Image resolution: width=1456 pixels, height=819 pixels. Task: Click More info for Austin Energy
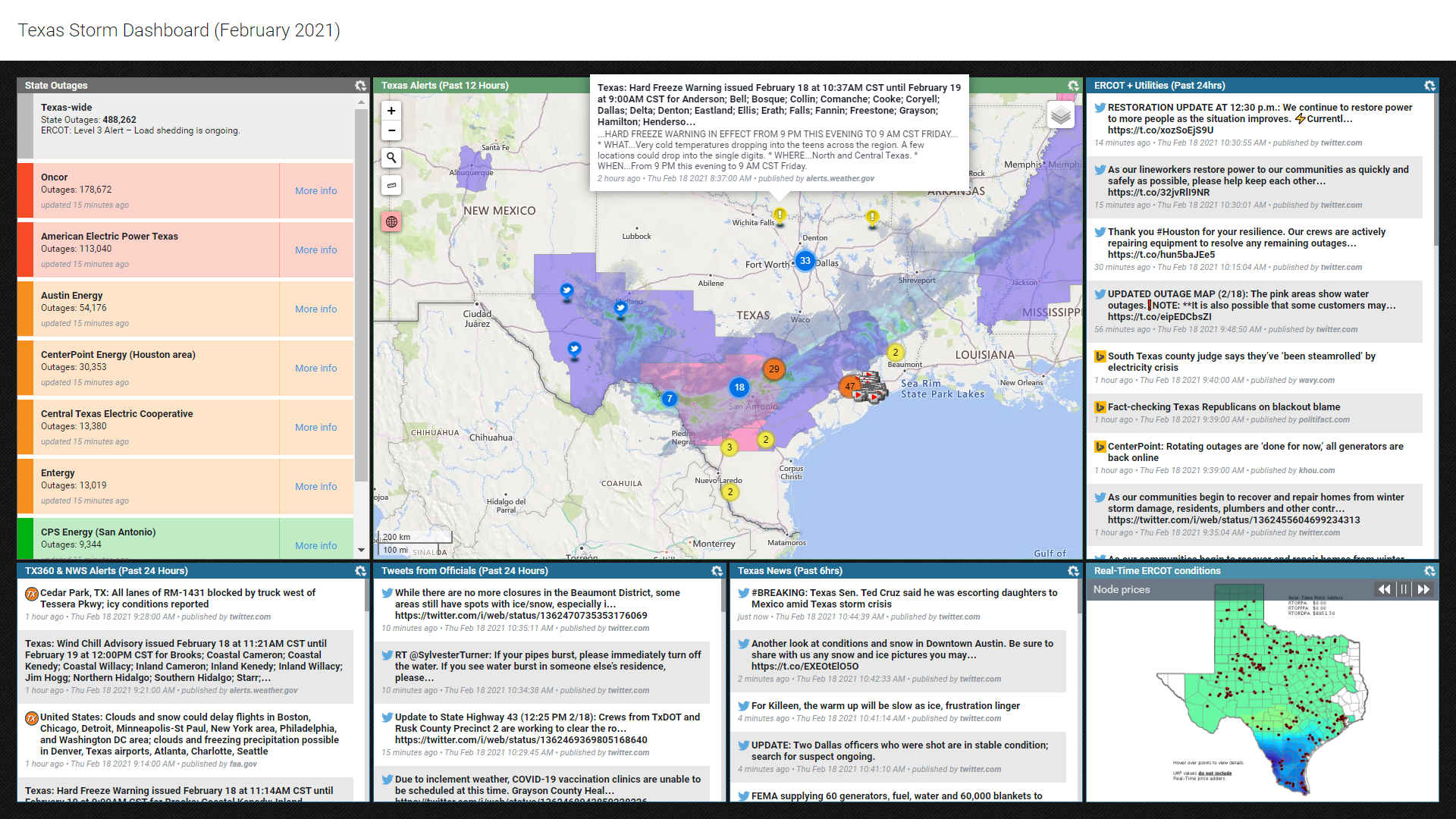click(x=315, y=309)
